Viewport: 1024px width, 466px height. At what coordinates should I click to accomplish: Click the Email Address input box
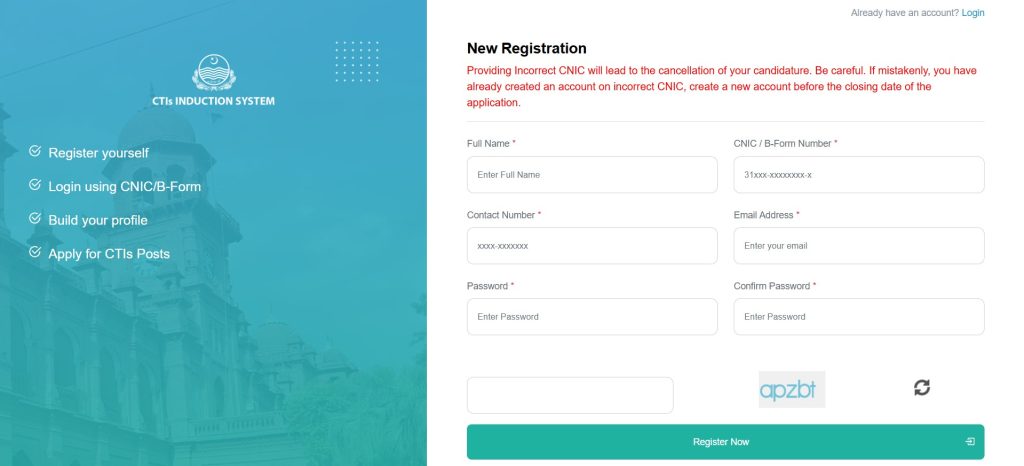(x=859, y=246)
